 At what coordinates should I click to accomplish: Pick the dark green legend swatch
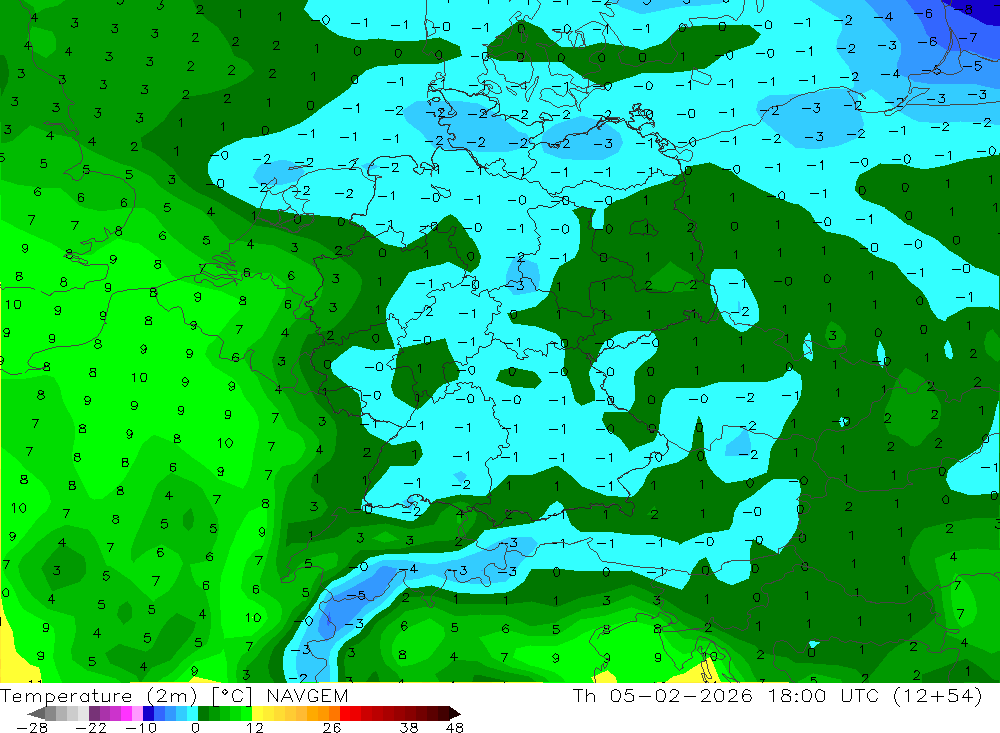tap(203, 713)
